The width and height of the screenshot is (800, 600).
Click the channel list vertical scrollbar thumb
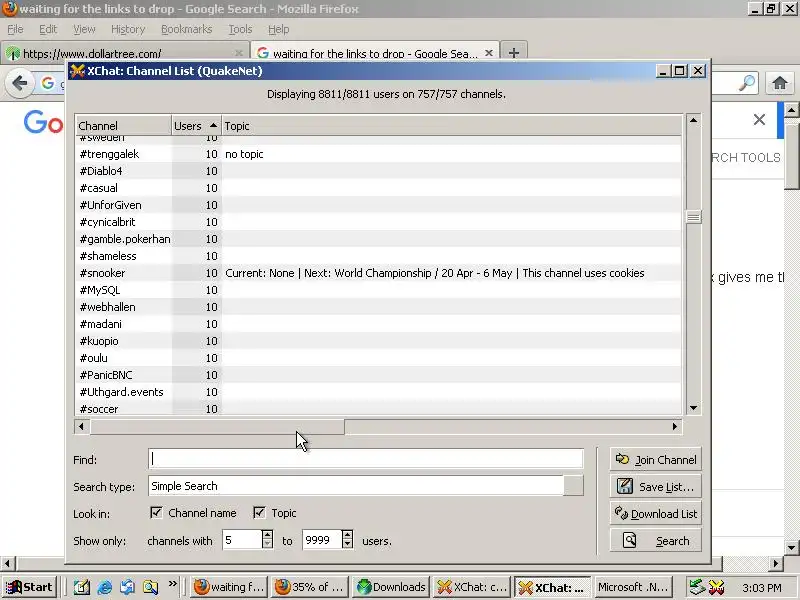(693, 217)
